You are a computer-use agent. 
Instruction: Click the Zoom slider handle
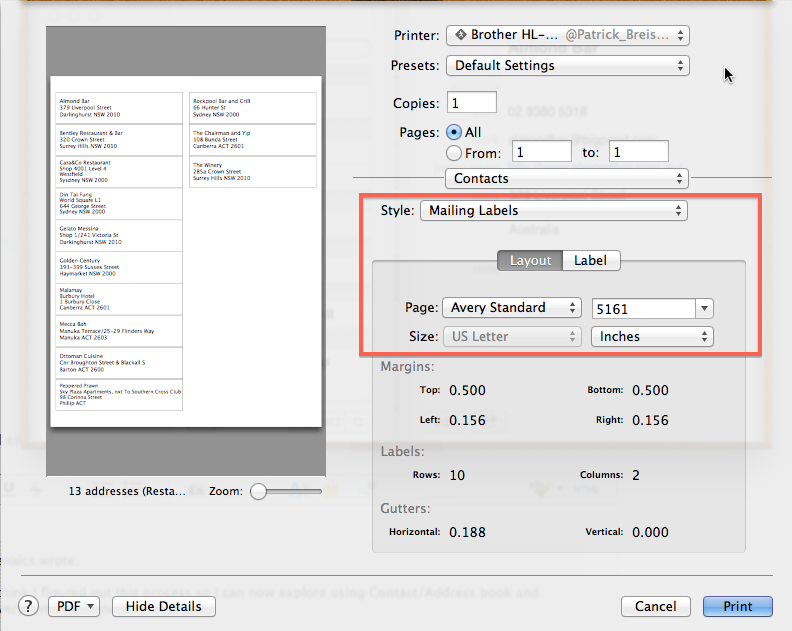pos(259,491)
